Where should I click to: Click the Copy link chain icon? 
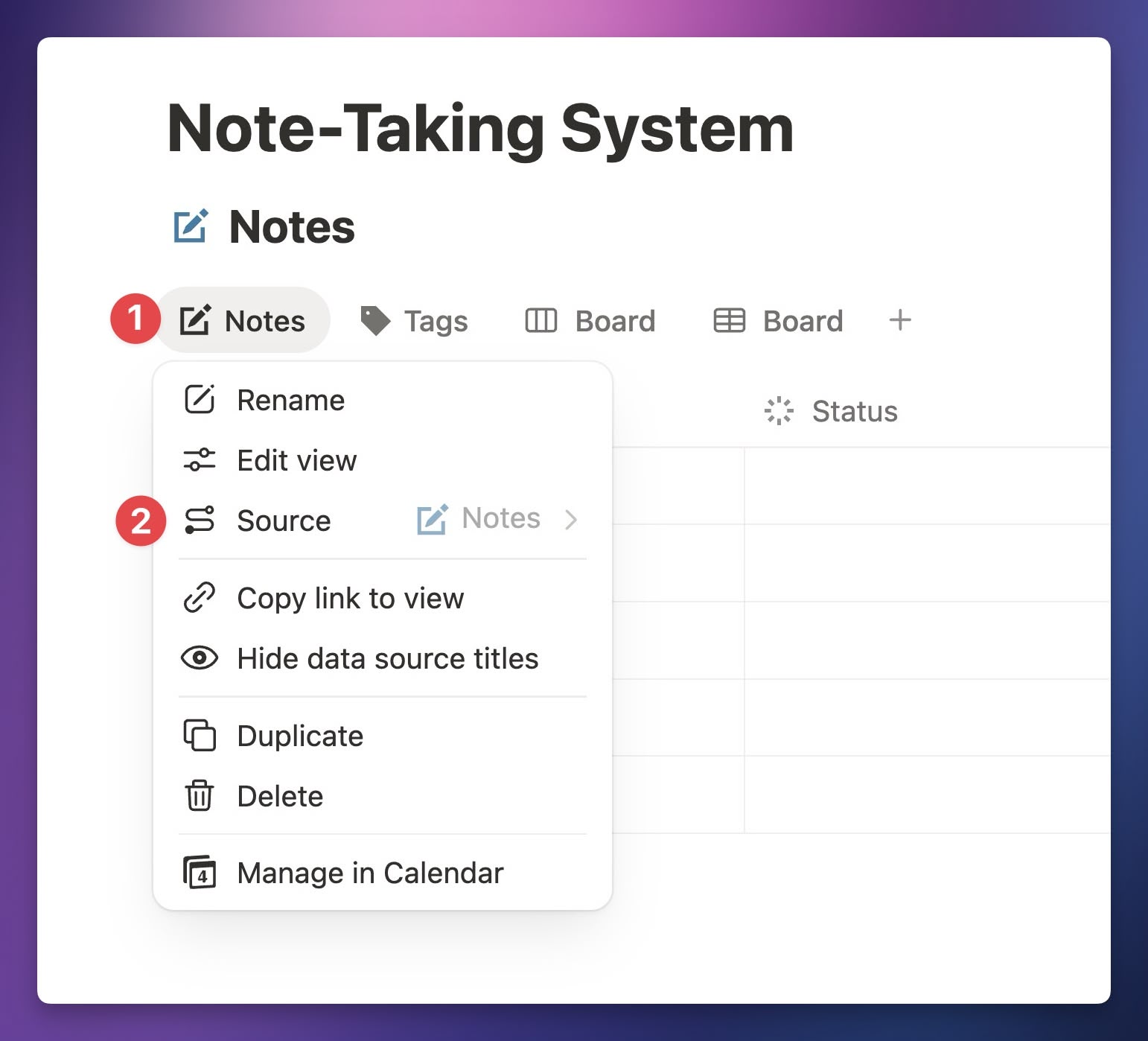click(x=200, y=598)
